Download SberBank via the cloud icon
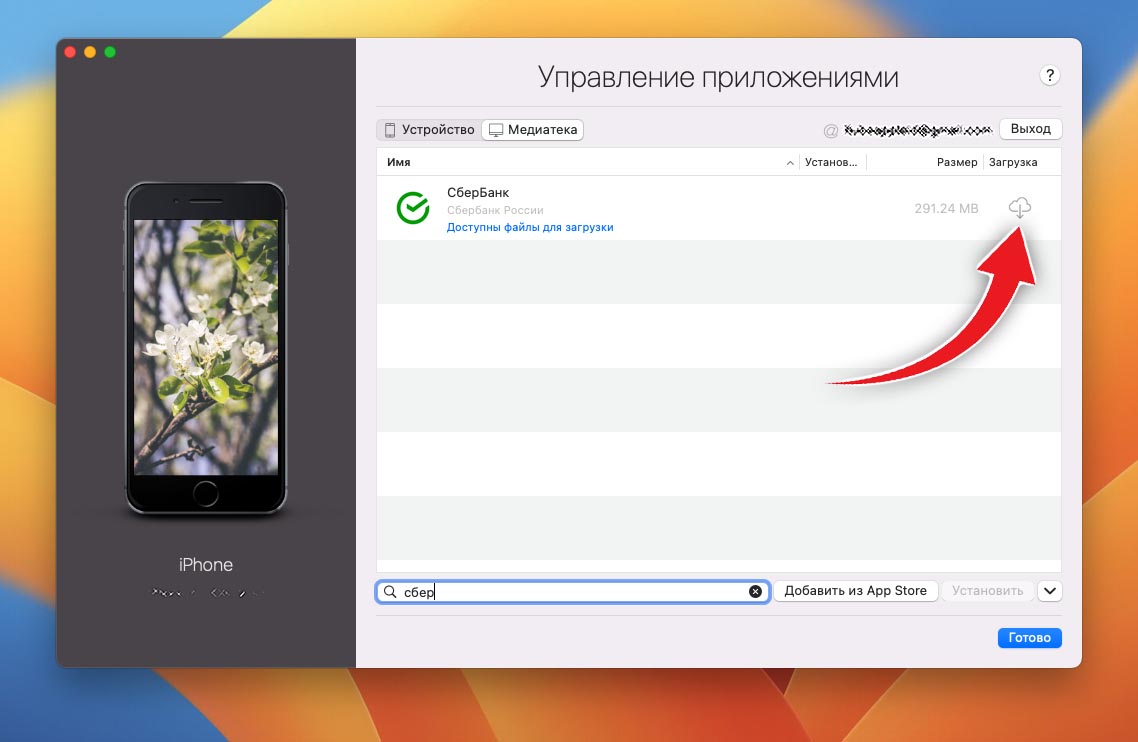Image resolution: width=1138 pixels, height=742 pixels. coord(1020,208)
